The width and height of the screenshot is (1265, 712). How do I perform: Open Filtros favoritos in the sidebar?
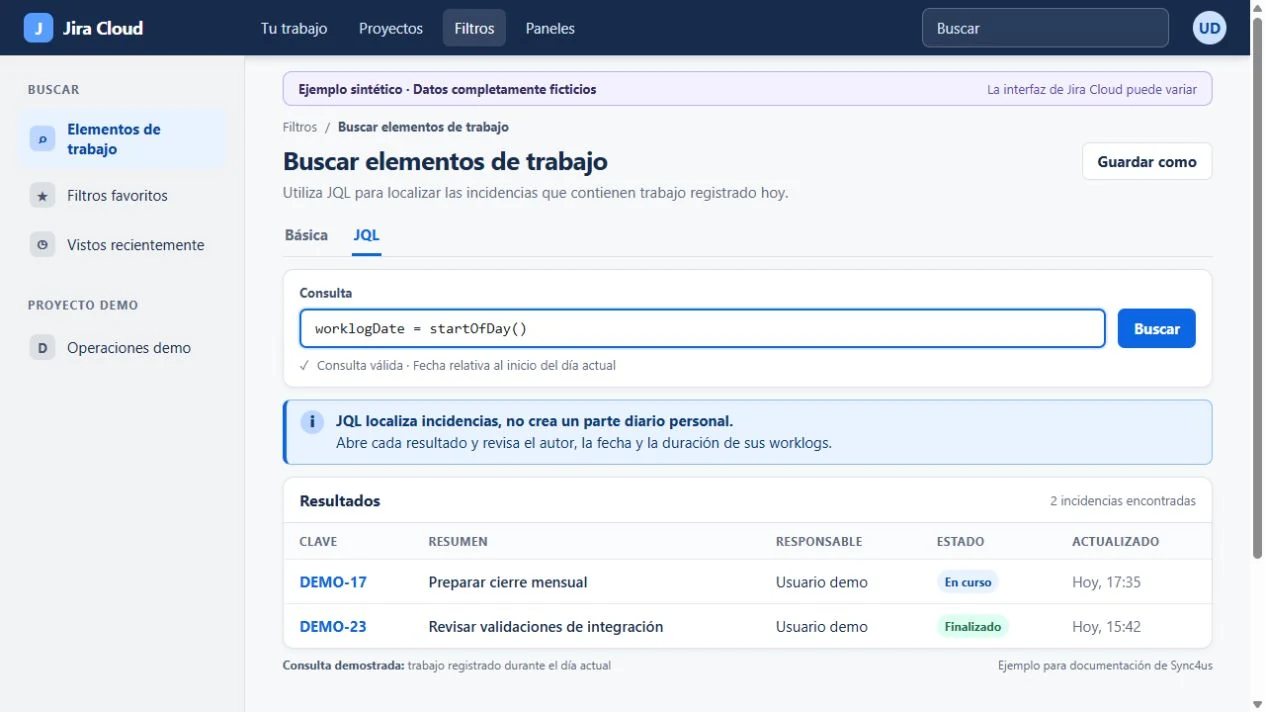tap(124, 196)
